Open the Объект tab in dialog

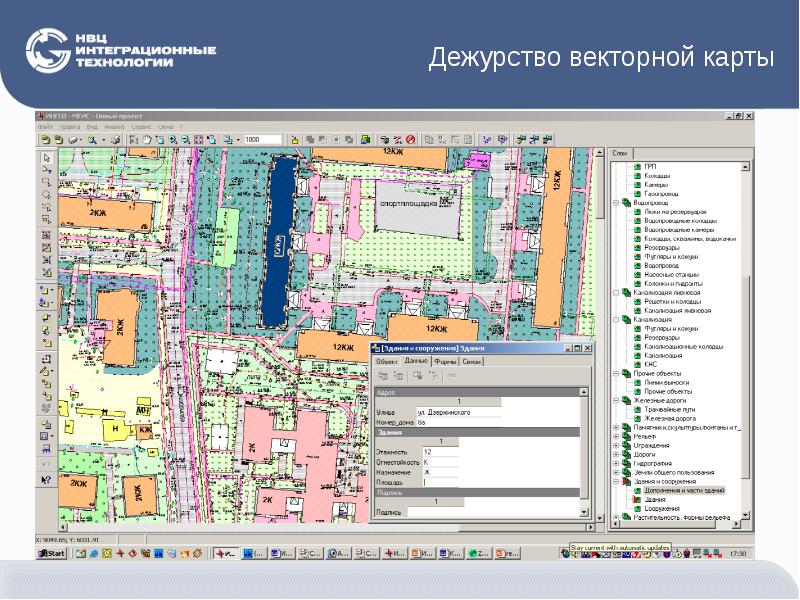pyautogui.click(x=387, y=360)
